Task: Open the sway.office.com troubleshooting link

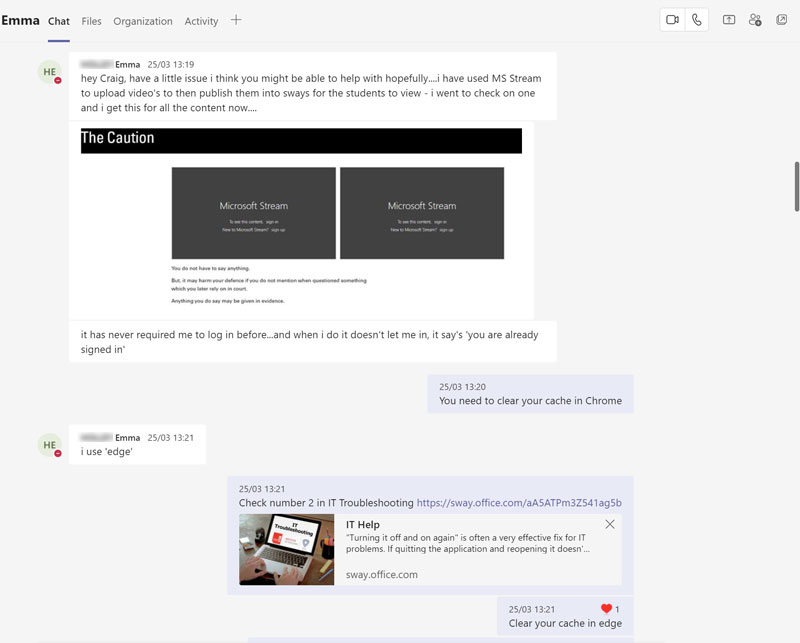Action: [519, 503]
